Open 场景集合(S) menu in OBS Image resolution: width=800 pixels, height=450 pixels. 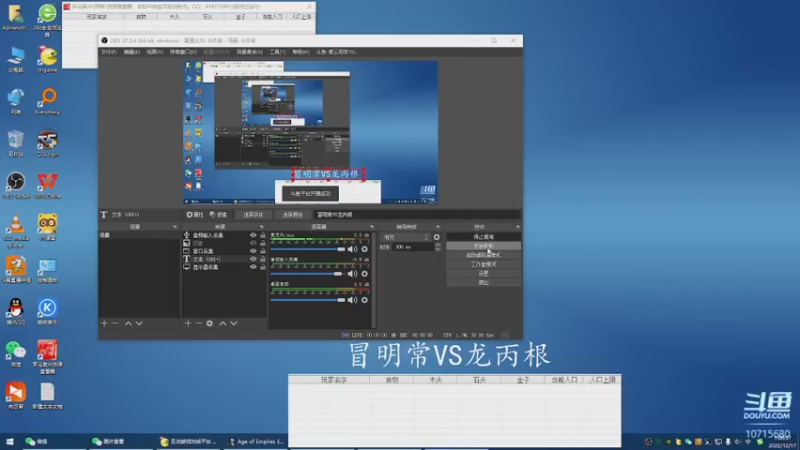[x=249, y=52]
